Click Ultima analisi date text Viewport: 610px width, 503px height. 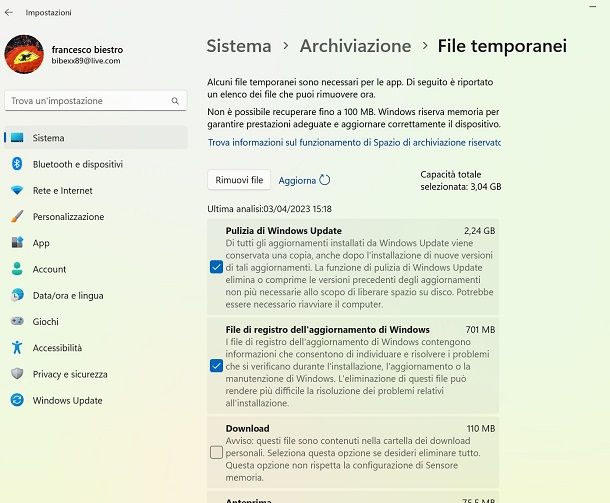270,209
